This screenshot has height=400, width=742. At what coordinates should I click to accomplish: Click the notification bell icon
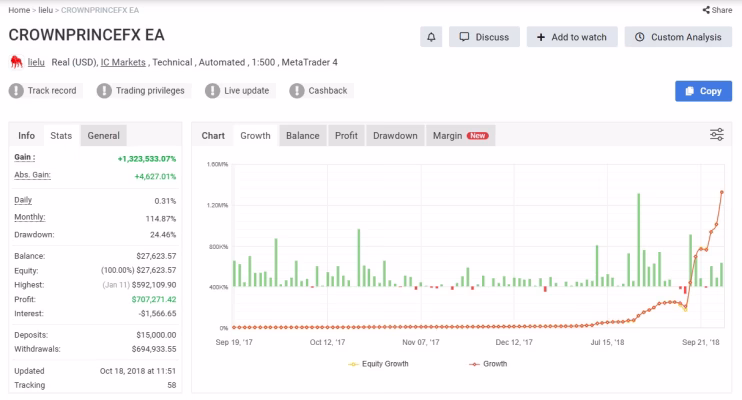tap(431, 37)
